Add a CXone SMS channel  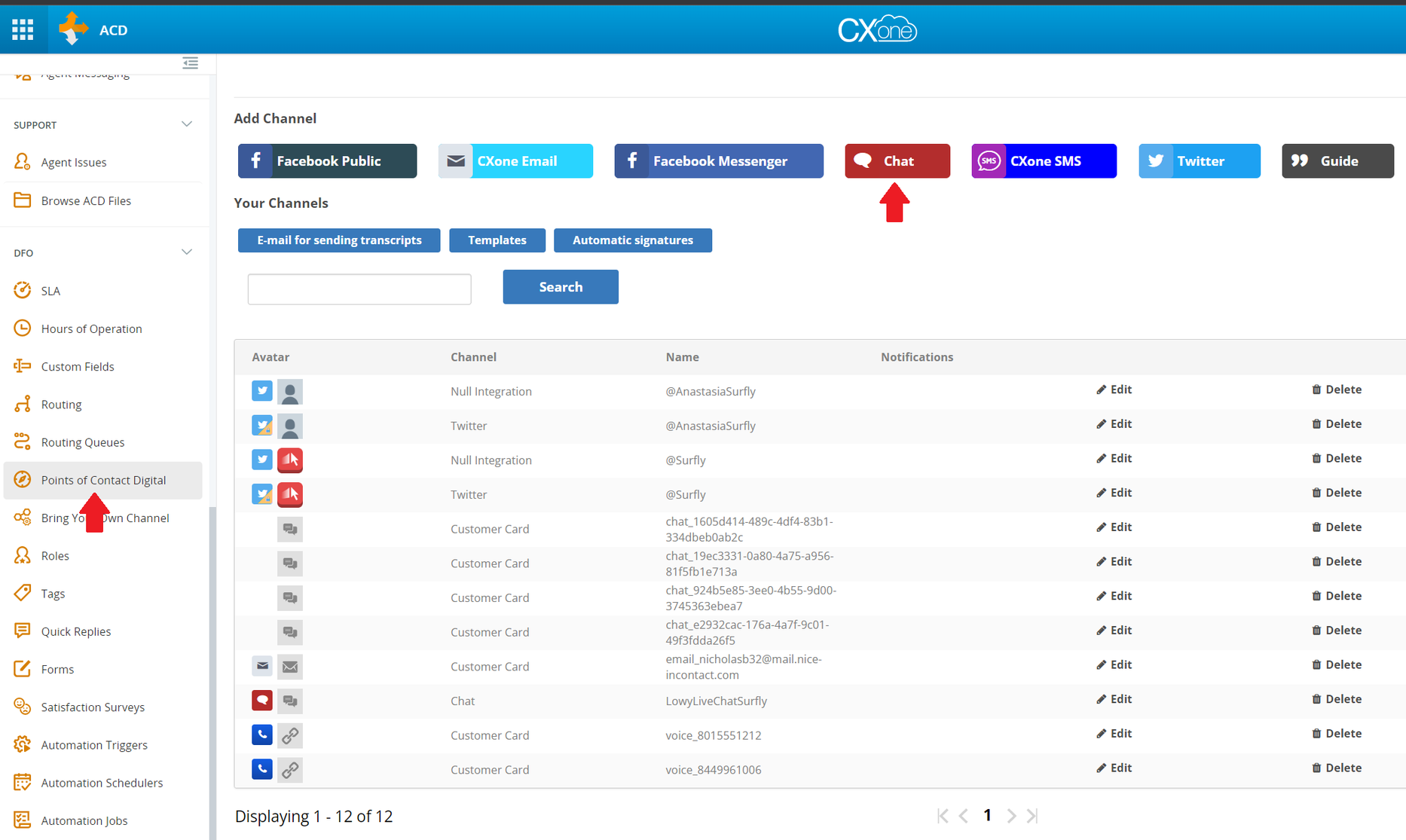pyautogui.click(x=1044, y=161)
